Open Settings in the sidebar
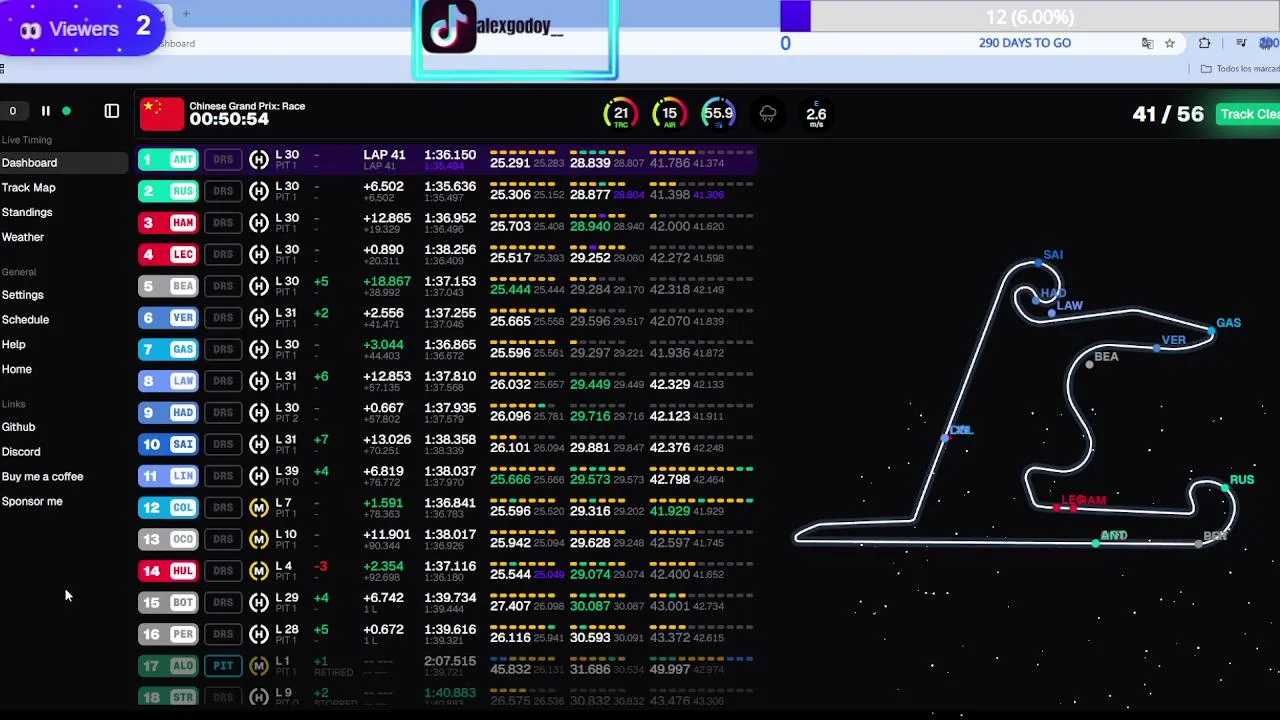Screen dimensions: 1280x720 (x=23, y=295)
